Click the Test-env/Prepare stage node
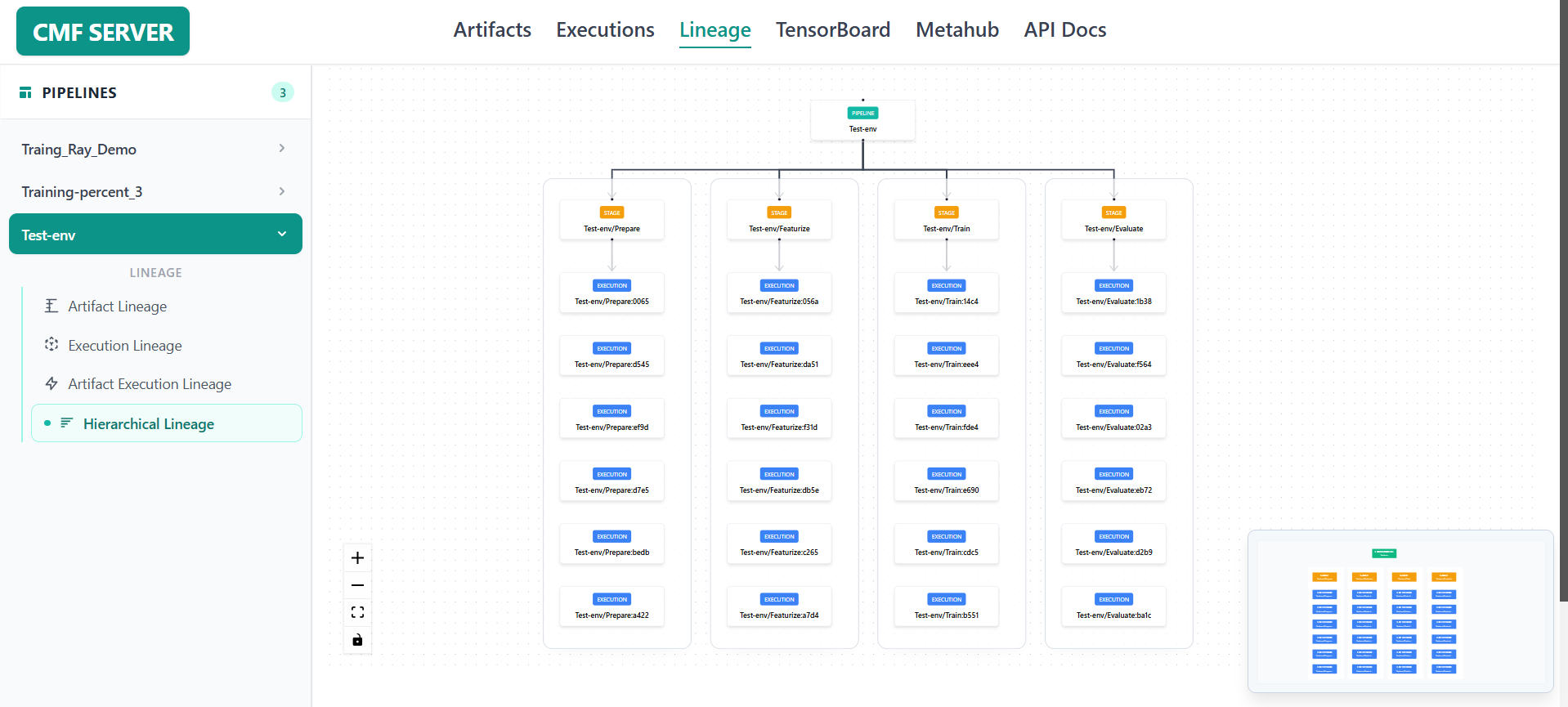Screen dimensions: 1568x707 pyautogui.click(x=612, y=220)
